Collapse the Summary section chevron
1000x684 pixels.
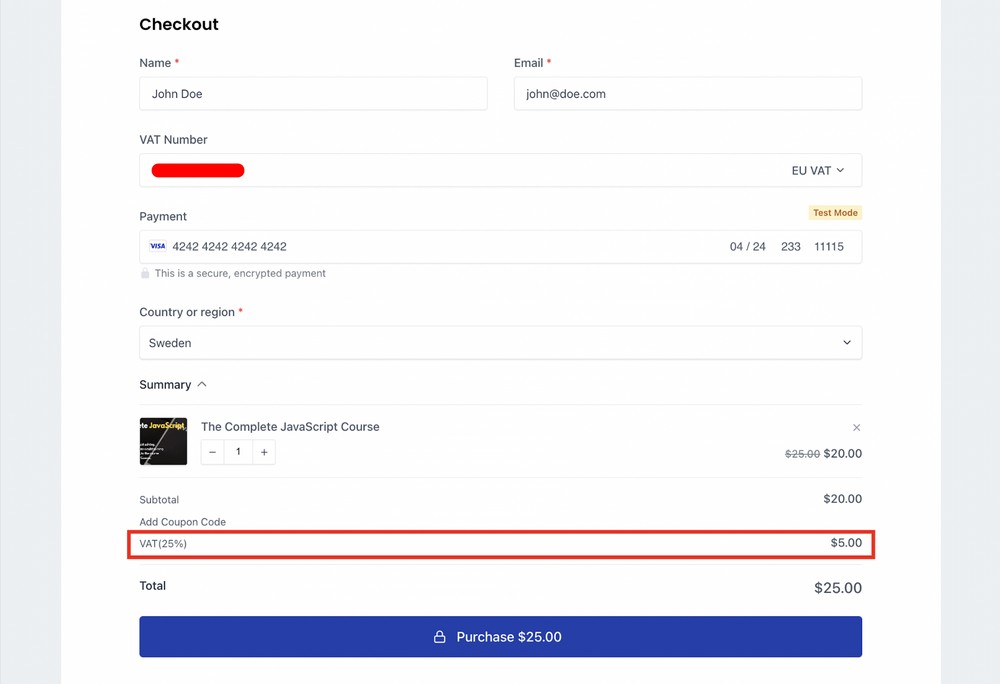(200, 384)
